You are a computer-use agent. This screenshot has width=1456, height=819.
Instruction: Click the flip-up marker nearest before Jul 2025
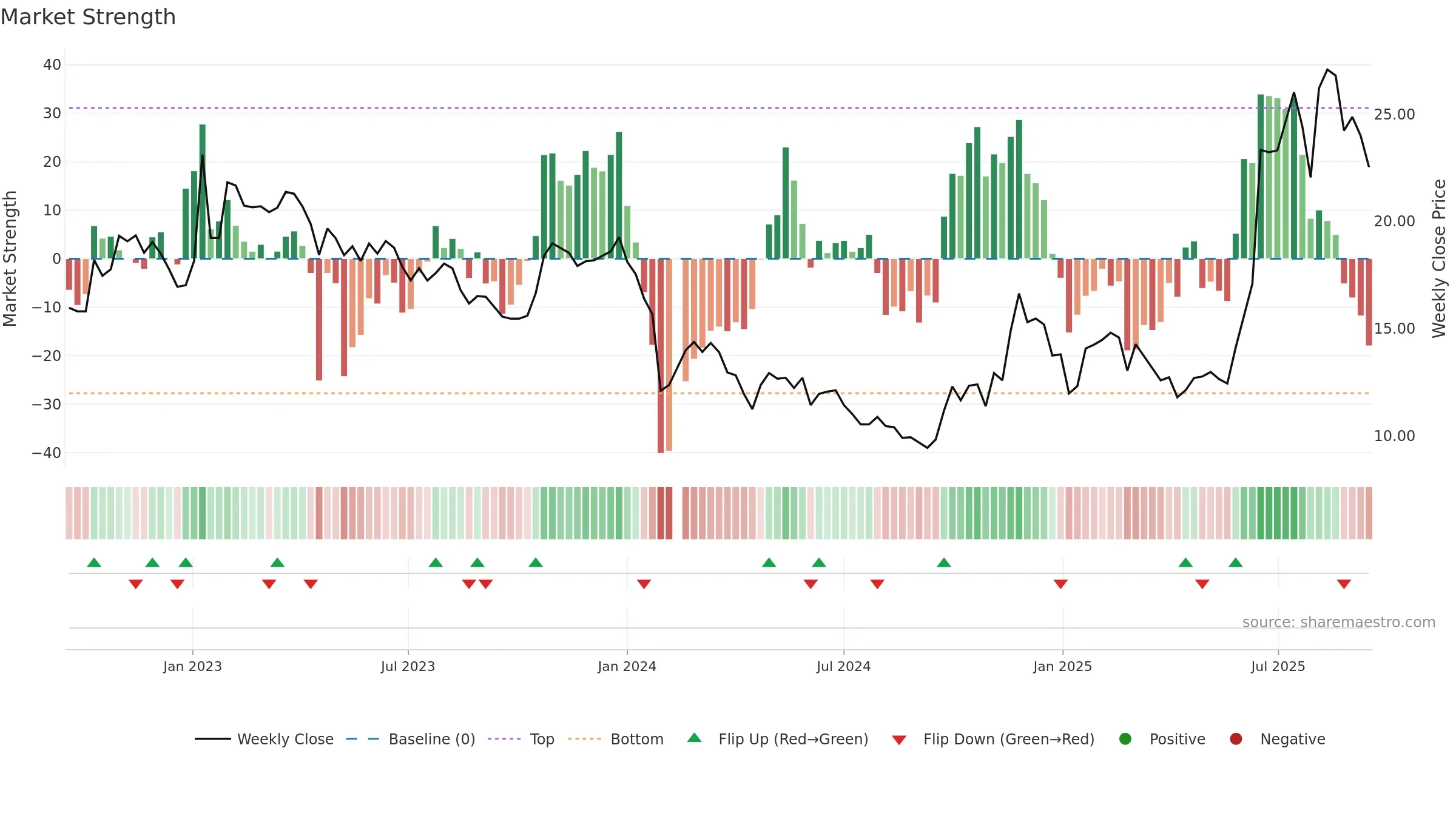(x=1236, y=562)
